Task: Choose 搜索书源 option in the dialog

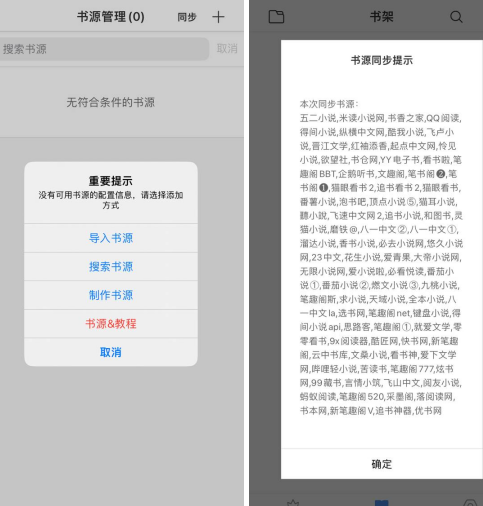Action: click(x=111, y=267)
